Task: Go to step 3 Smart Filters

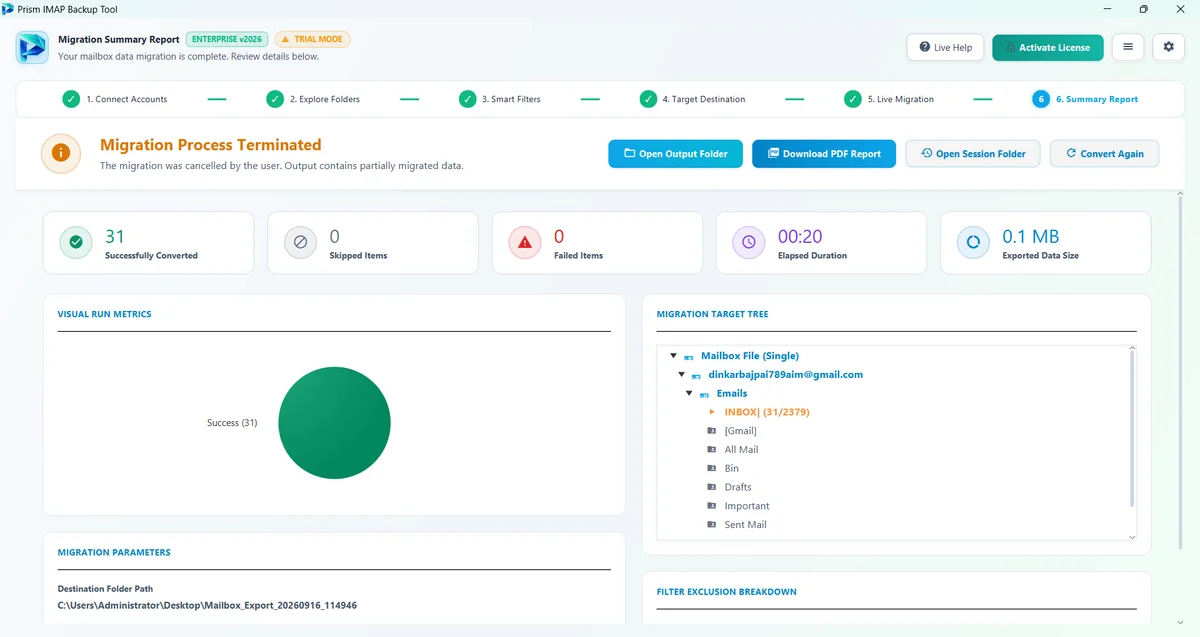Action: coord(499,99)
